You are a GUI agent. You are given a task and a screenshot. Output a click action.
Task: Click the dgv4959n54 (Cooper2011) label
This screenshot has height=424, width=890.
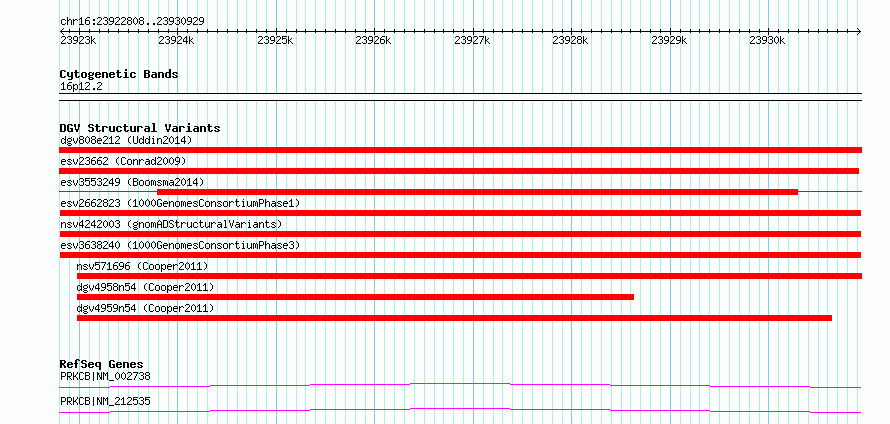point(145,308)
